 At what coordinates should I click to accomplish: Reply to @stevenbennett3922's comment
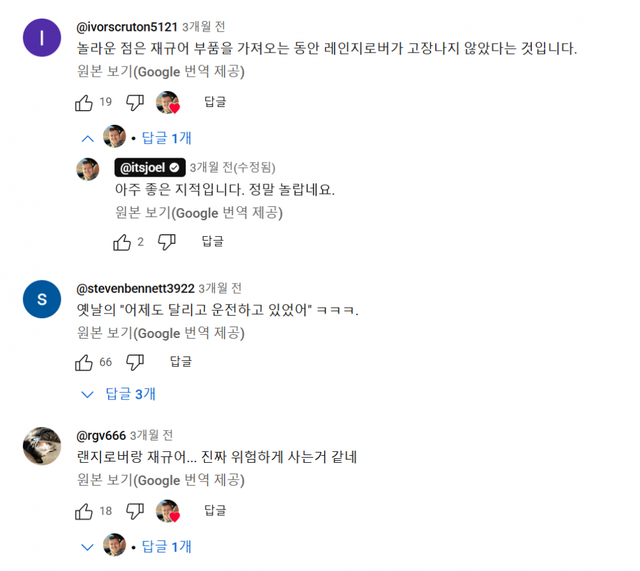[180, 362]
